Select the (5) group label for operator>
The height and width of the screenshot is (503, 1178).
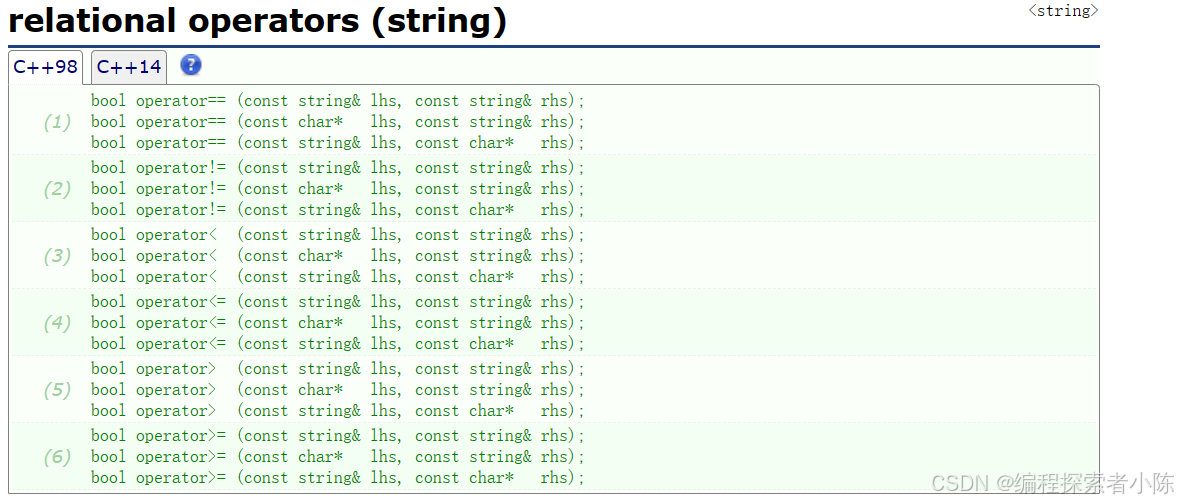[x=57, y=390]
